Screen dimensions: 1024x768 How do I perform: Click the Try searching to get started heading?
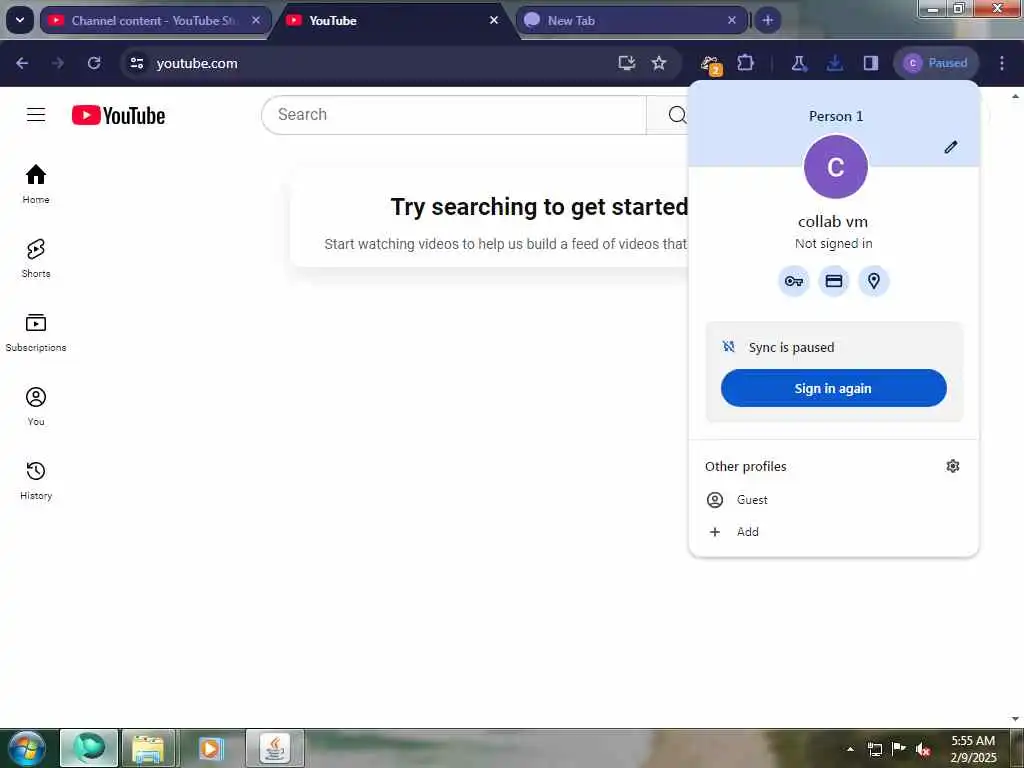click(x=539, y=207)
